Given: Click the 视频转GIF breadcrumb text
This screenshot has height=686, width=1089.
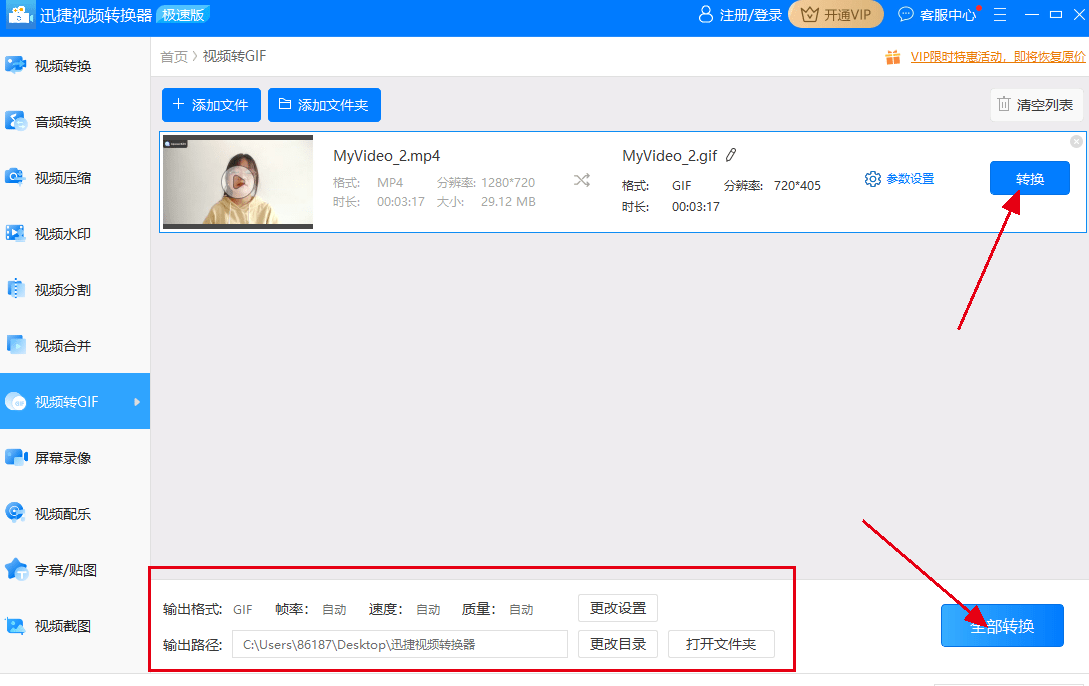Looking at the screenshot, I should pos(234,56).
